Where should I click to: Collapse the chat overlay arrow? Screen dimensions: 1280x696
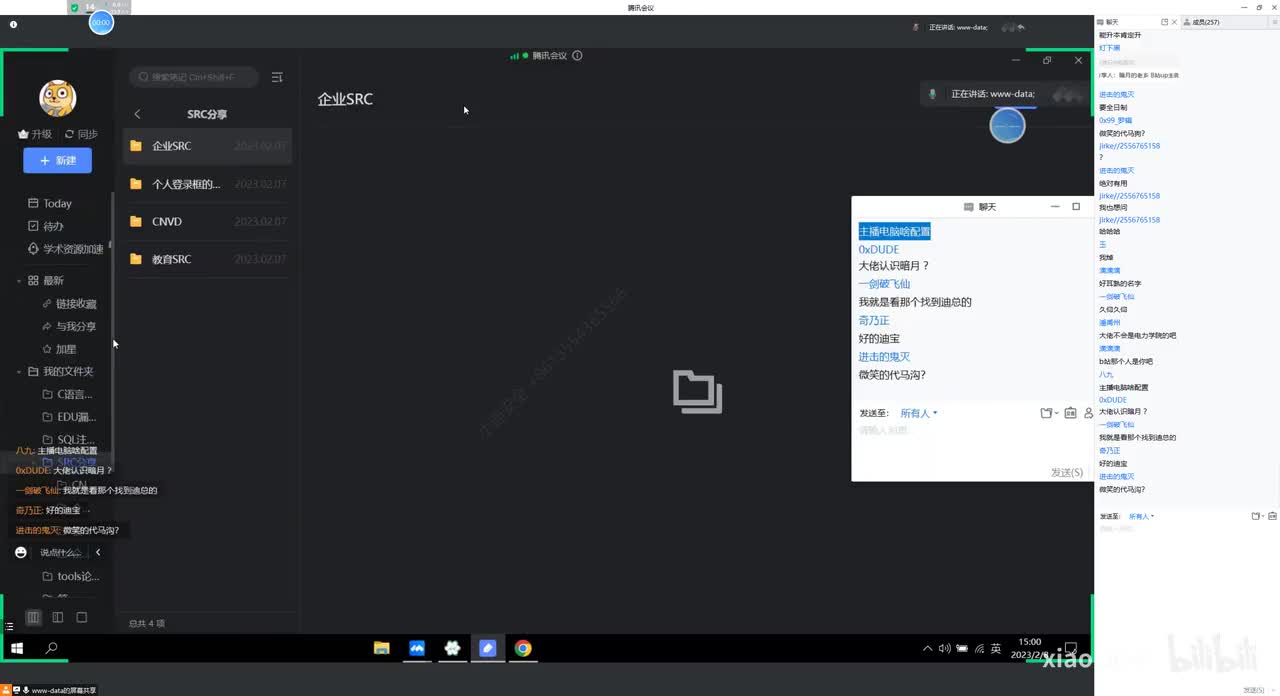98,552
